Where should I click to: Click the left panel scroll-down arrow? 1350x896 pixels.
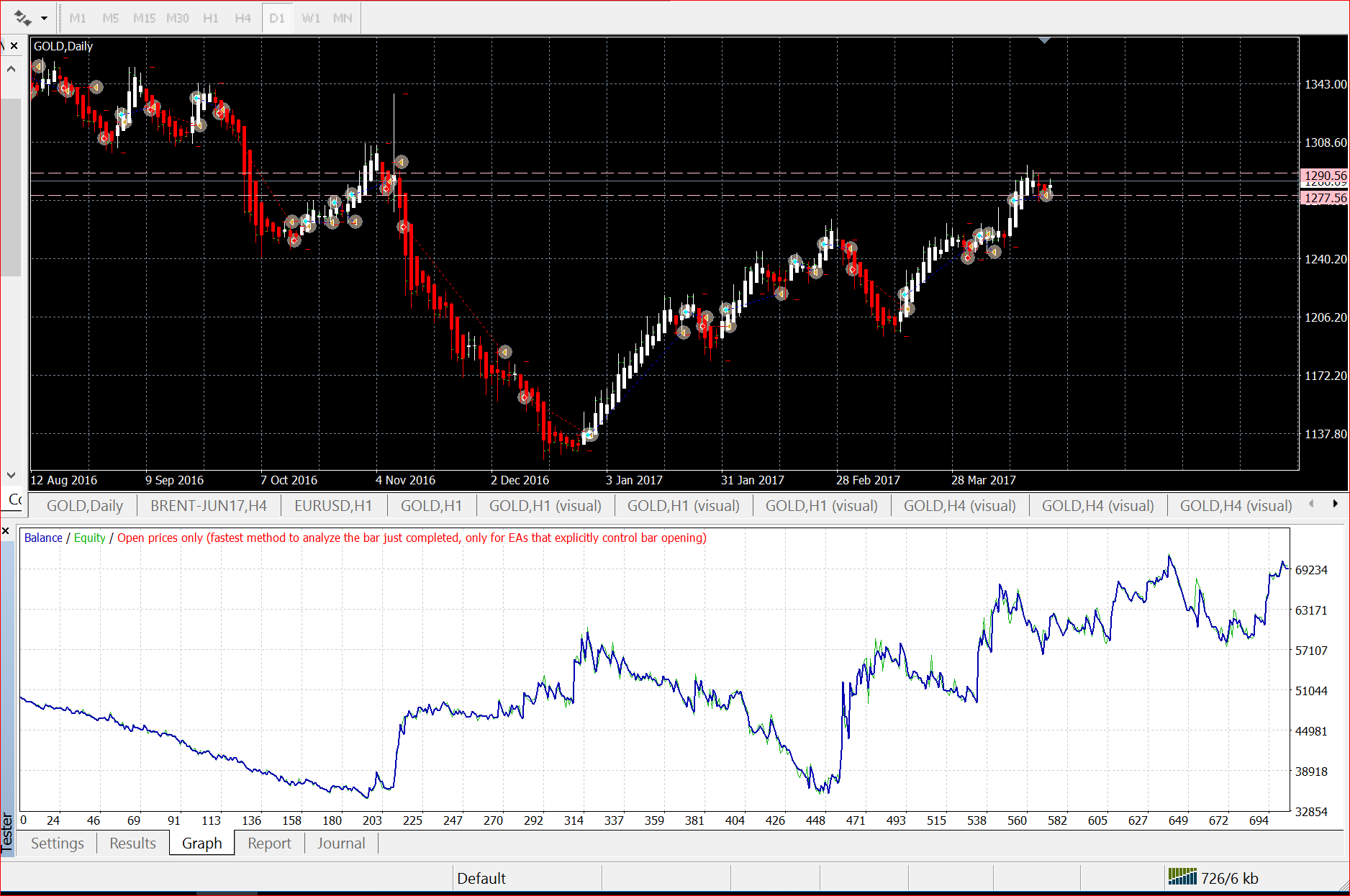[11, 475]
